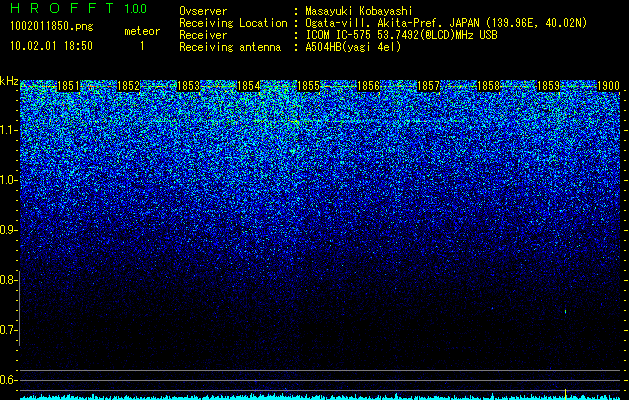Viewport: 629px width, 400px height.
Task: Click the meteor count value 1
Action: (x=142, y=46)
